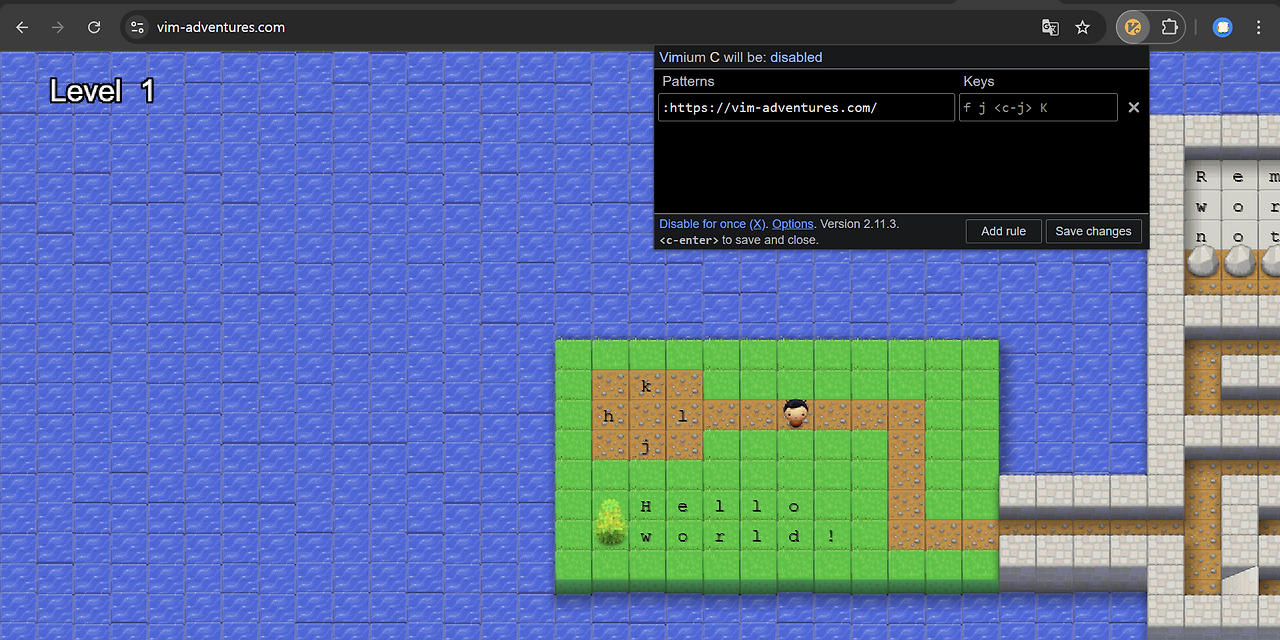
Task: Click the 'w' in world
Action: pyautogui.click(x=646, y=537)
